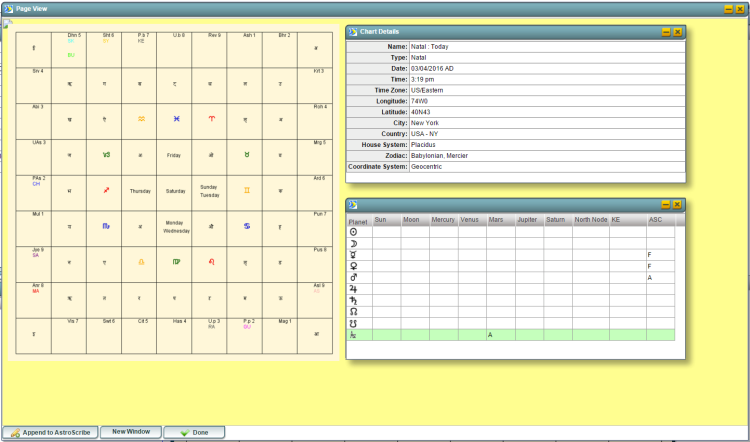This screenshot has height=442, width=750.
Task: Click the Friday cell in the chart
Action: (174, 155)
